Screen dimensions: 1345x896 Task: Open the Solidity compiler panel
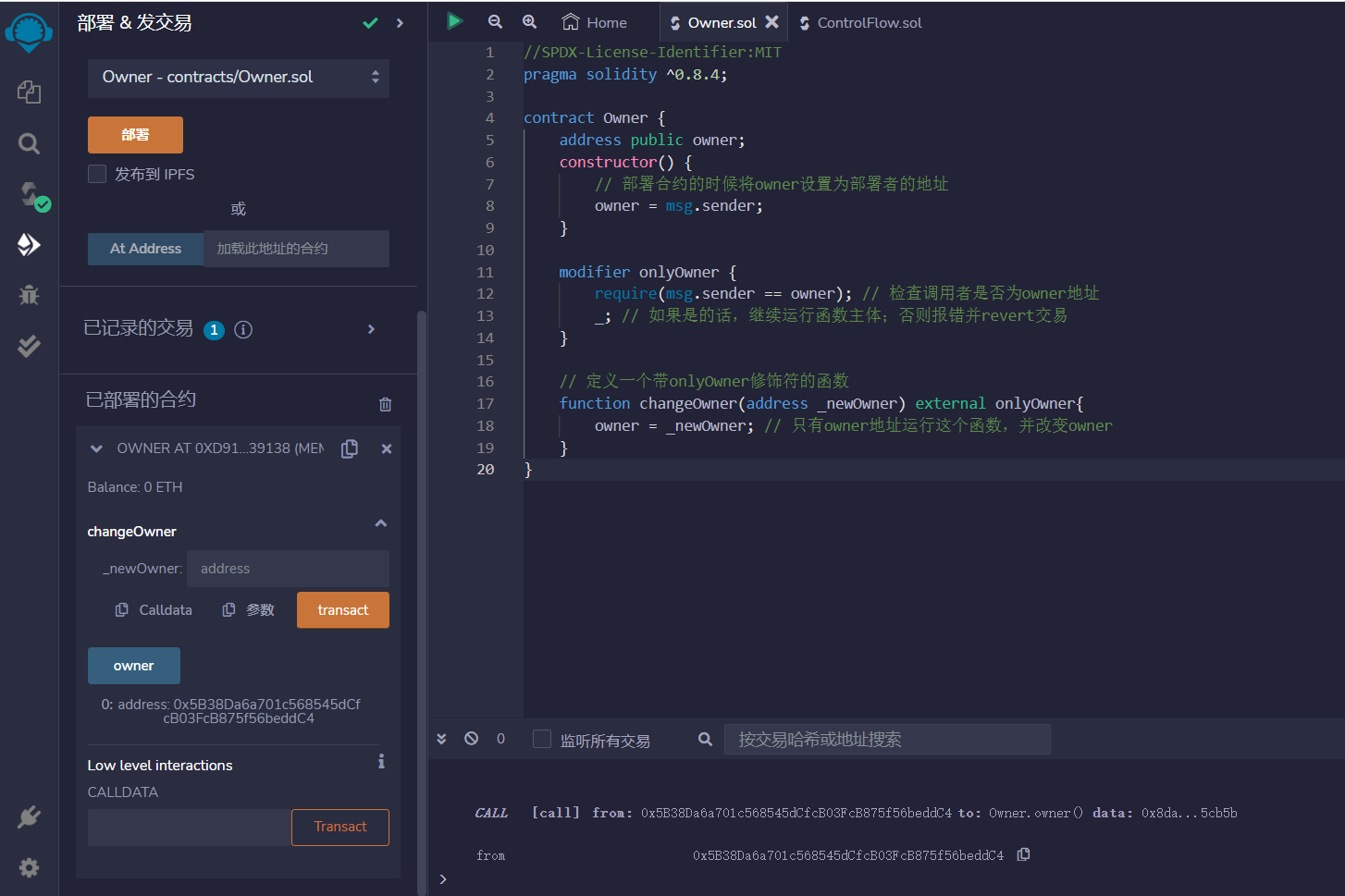tap(29, 194)
